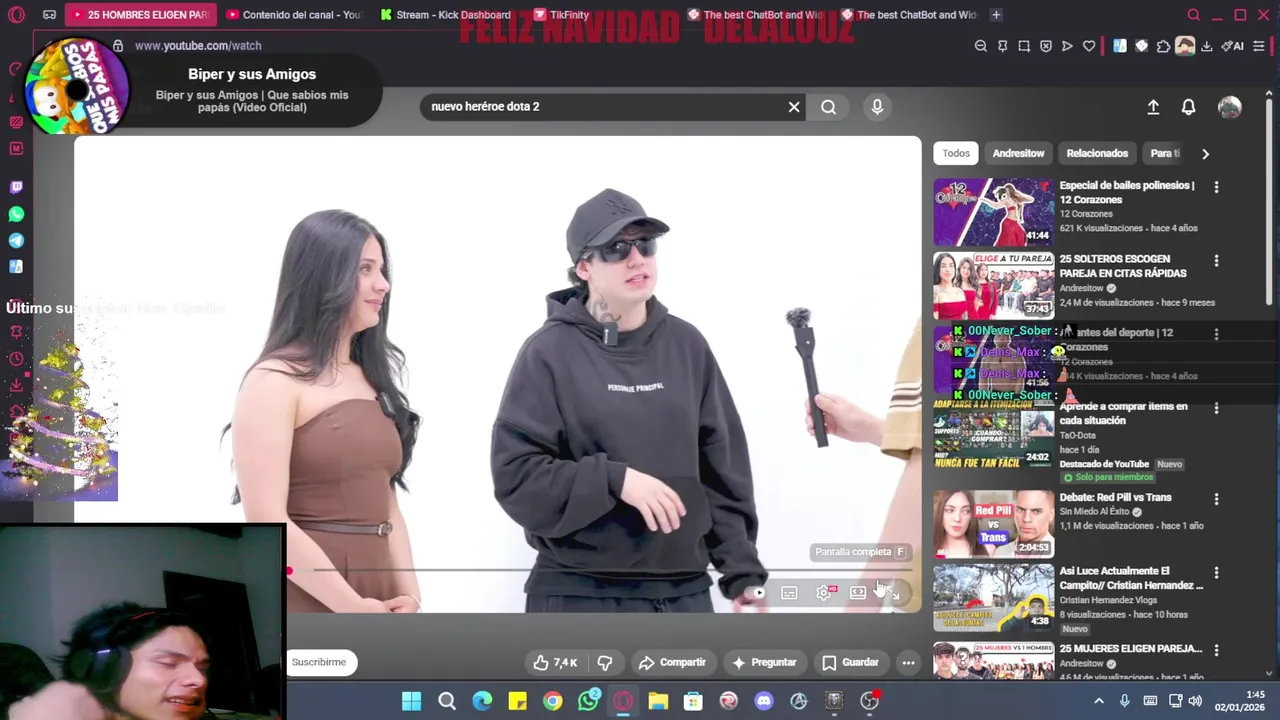Screen dimensions: 1280x720
Task: Click the send-flow arrow icon in address bar
Action: click(1067, 46)
